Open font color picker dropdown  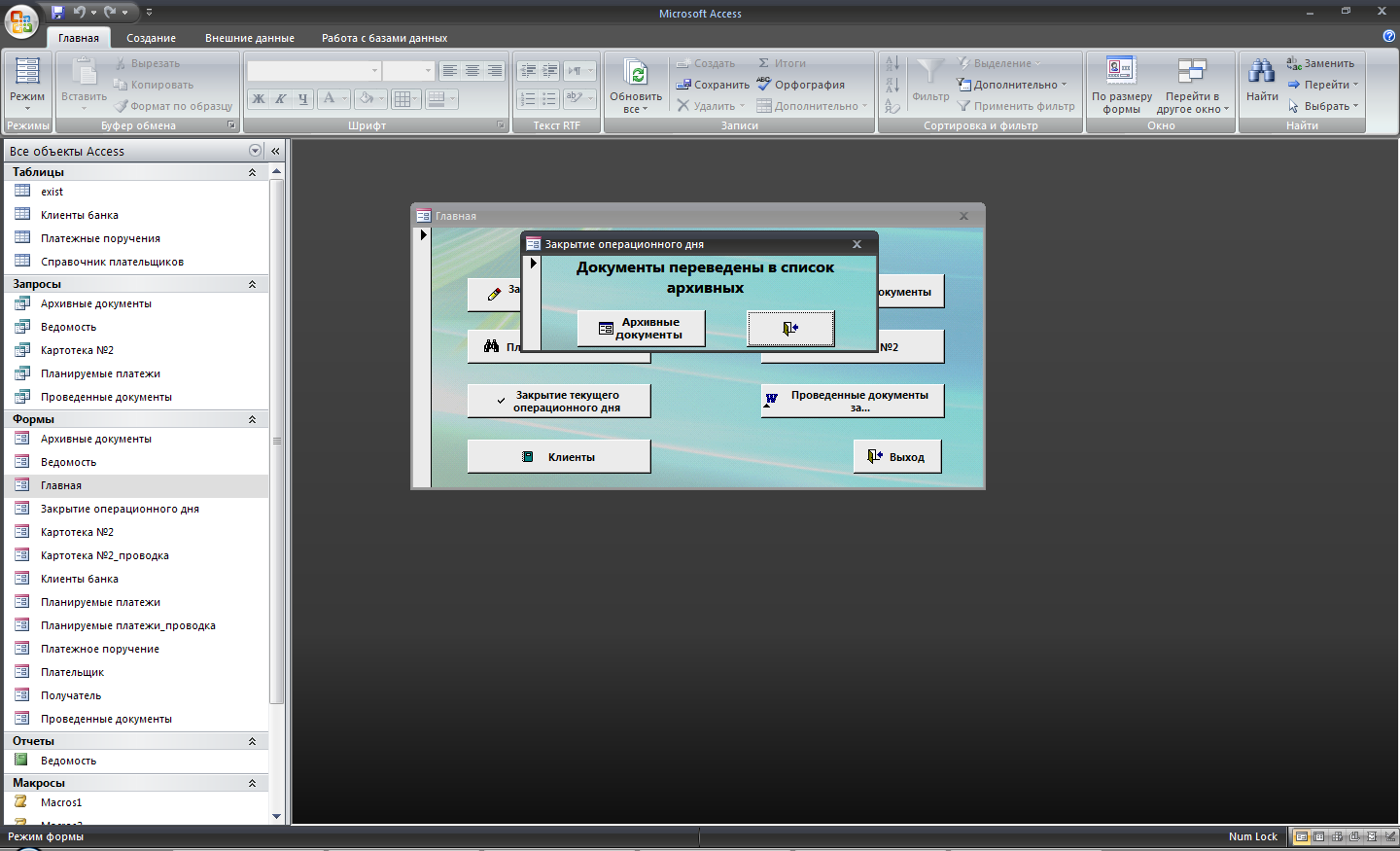click(344, 98)
